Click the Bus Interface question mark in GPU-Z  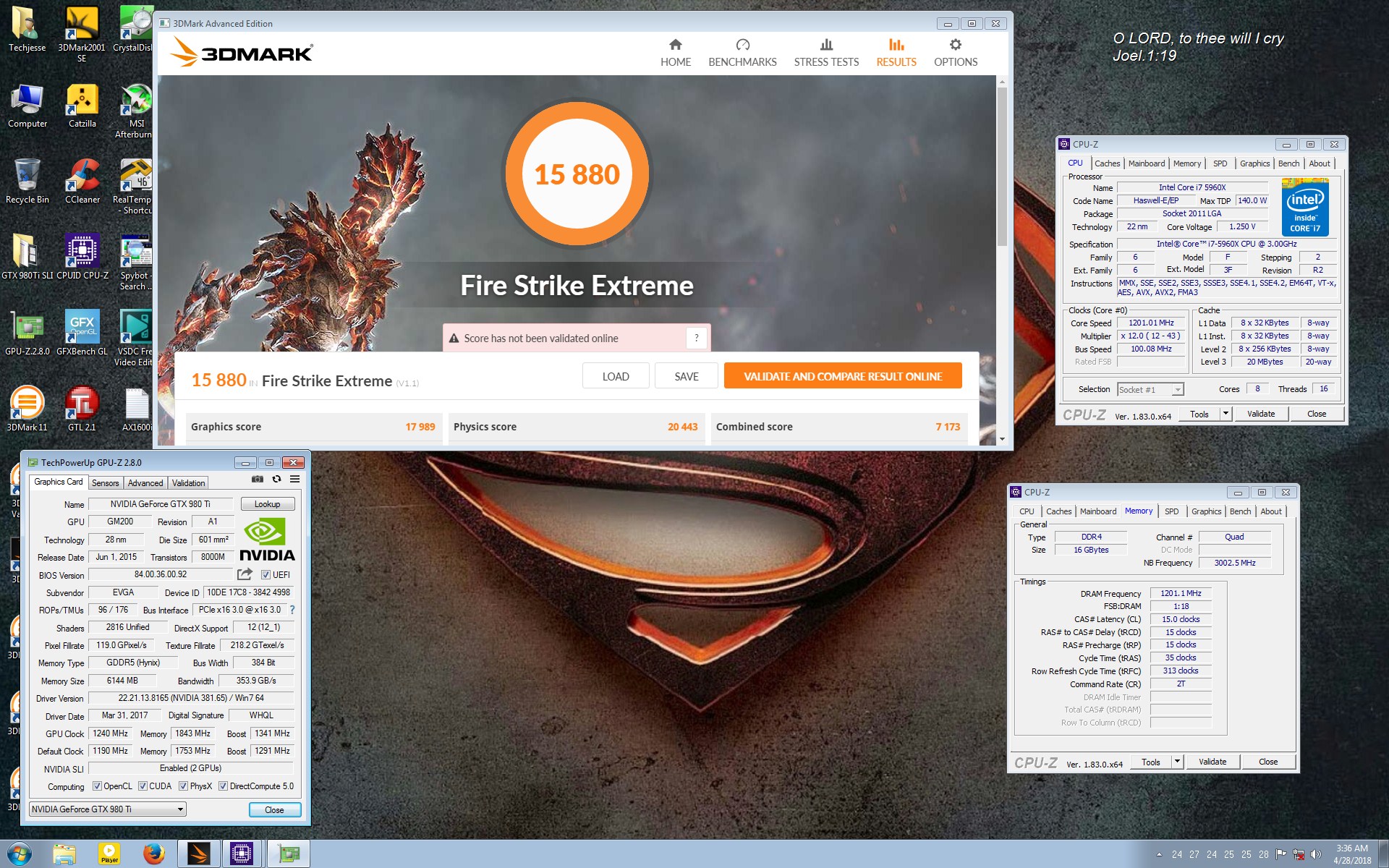tap(292, 610)
